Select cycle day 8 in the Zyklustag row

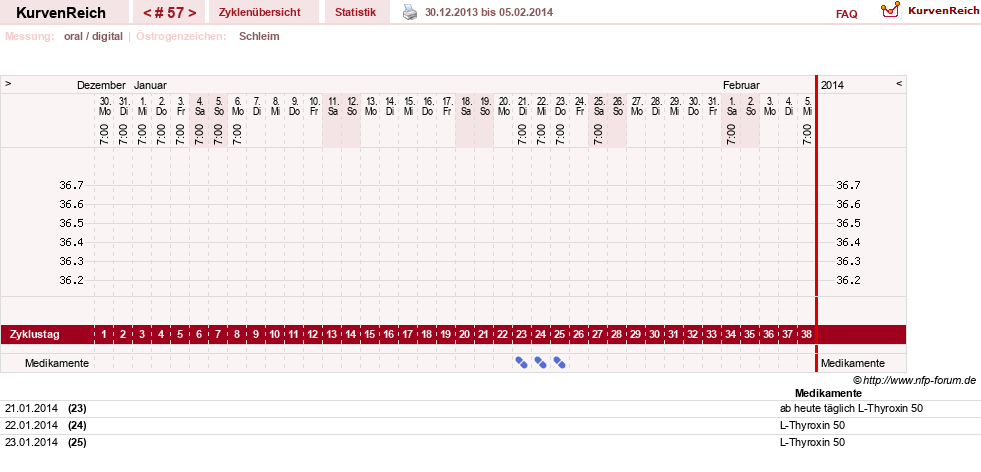[237, 335]
